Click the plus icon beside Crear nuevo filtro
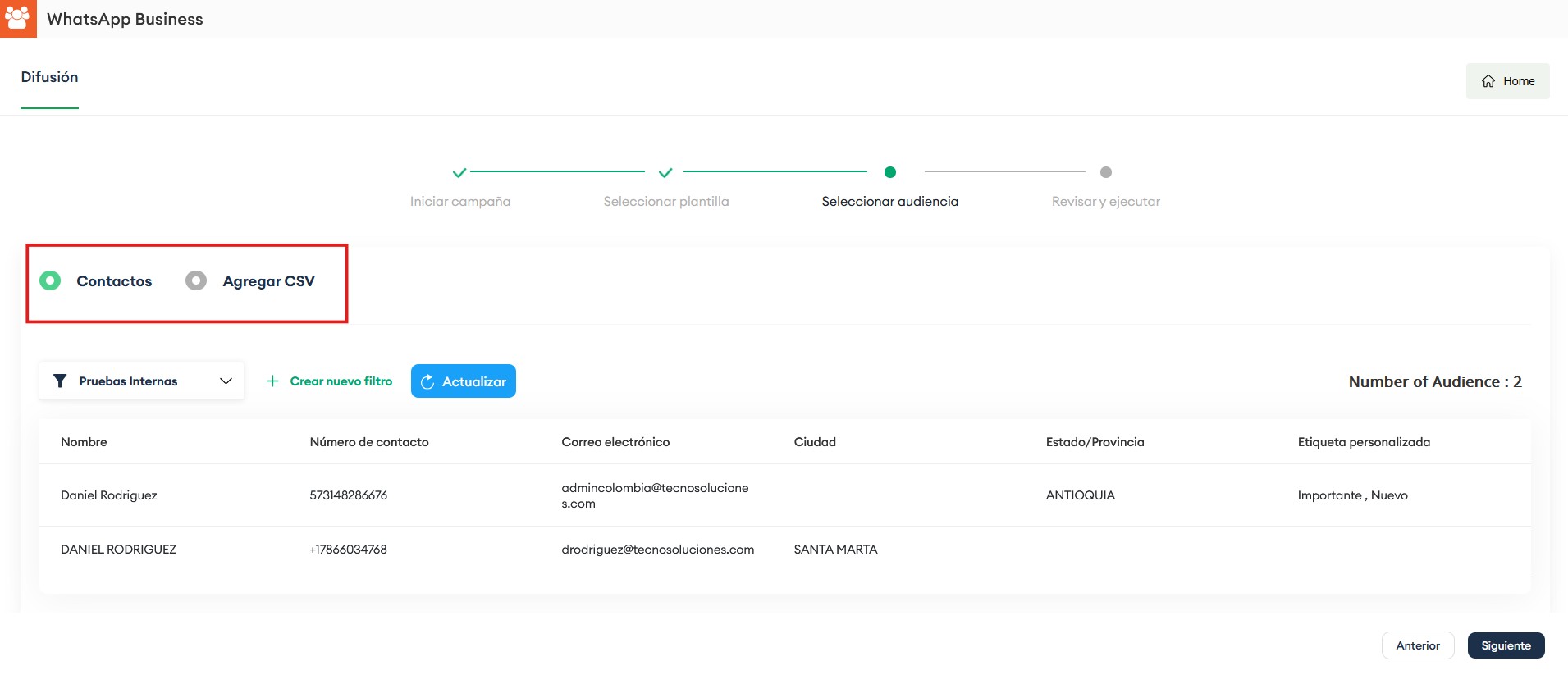 click(272, 381)
